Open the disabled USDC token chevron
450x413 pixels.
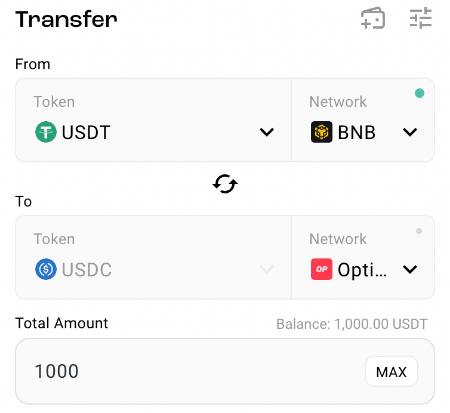click(267, 269)
